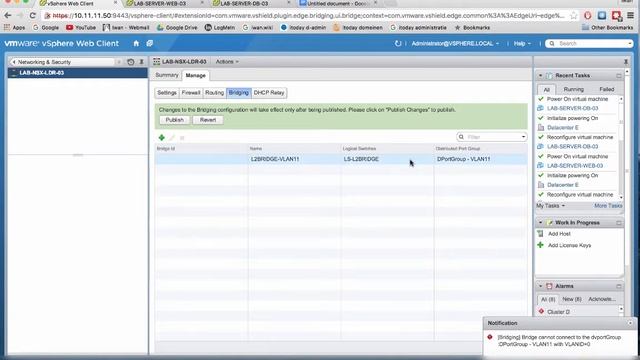Reload the browser page

(x=33, y=16)
